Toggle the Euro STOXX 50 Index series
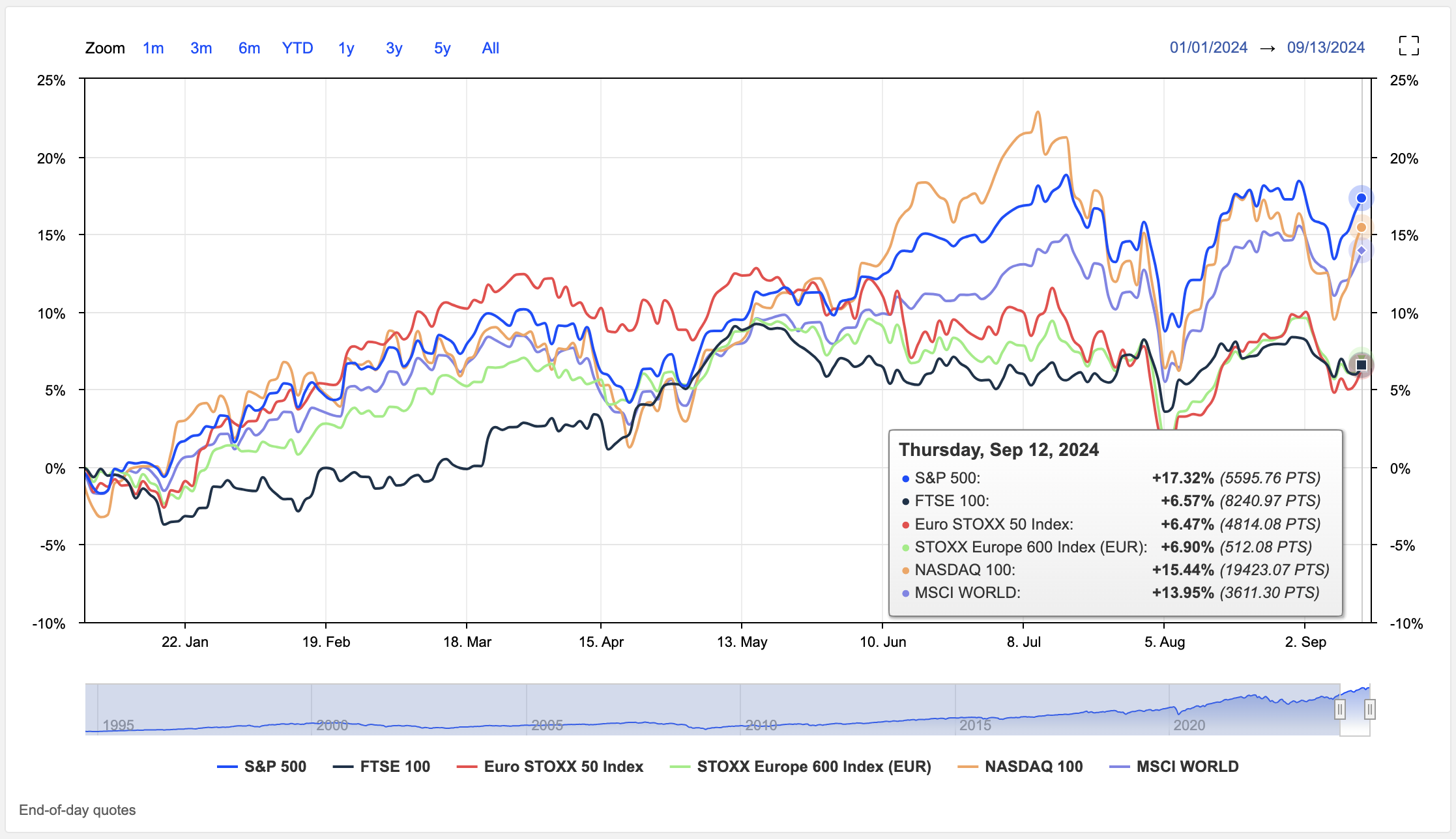 (550, 767)
